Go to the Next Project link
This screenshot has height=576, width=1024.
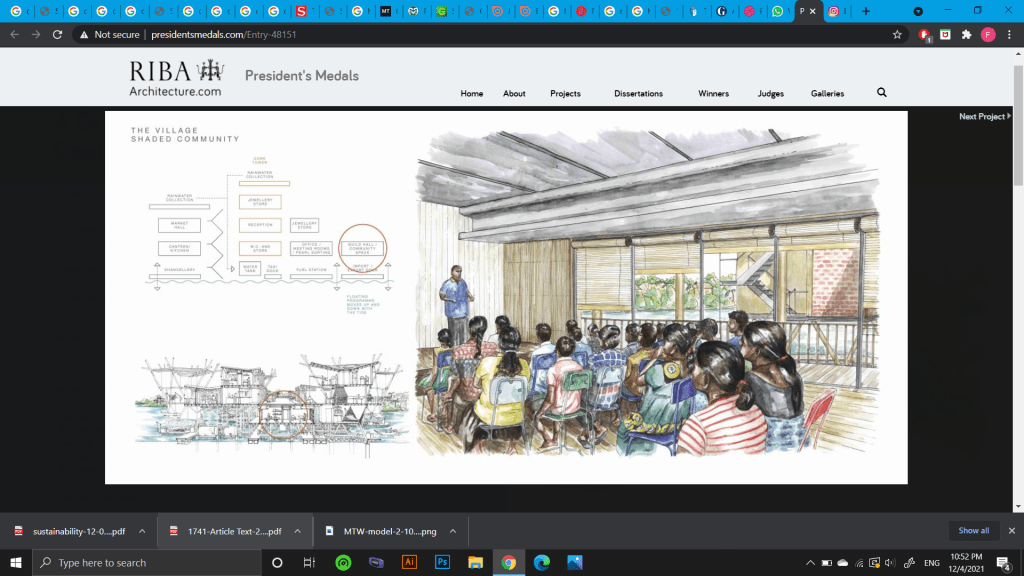tap(983, 117)
